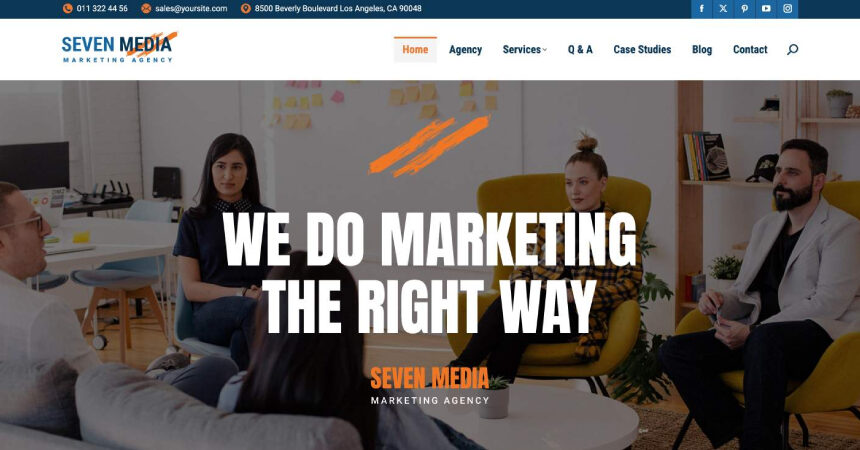Image resolution: width=860 pixels, height=450 pixels.
Task: Go to the Agency menu item
Action: 465,49
